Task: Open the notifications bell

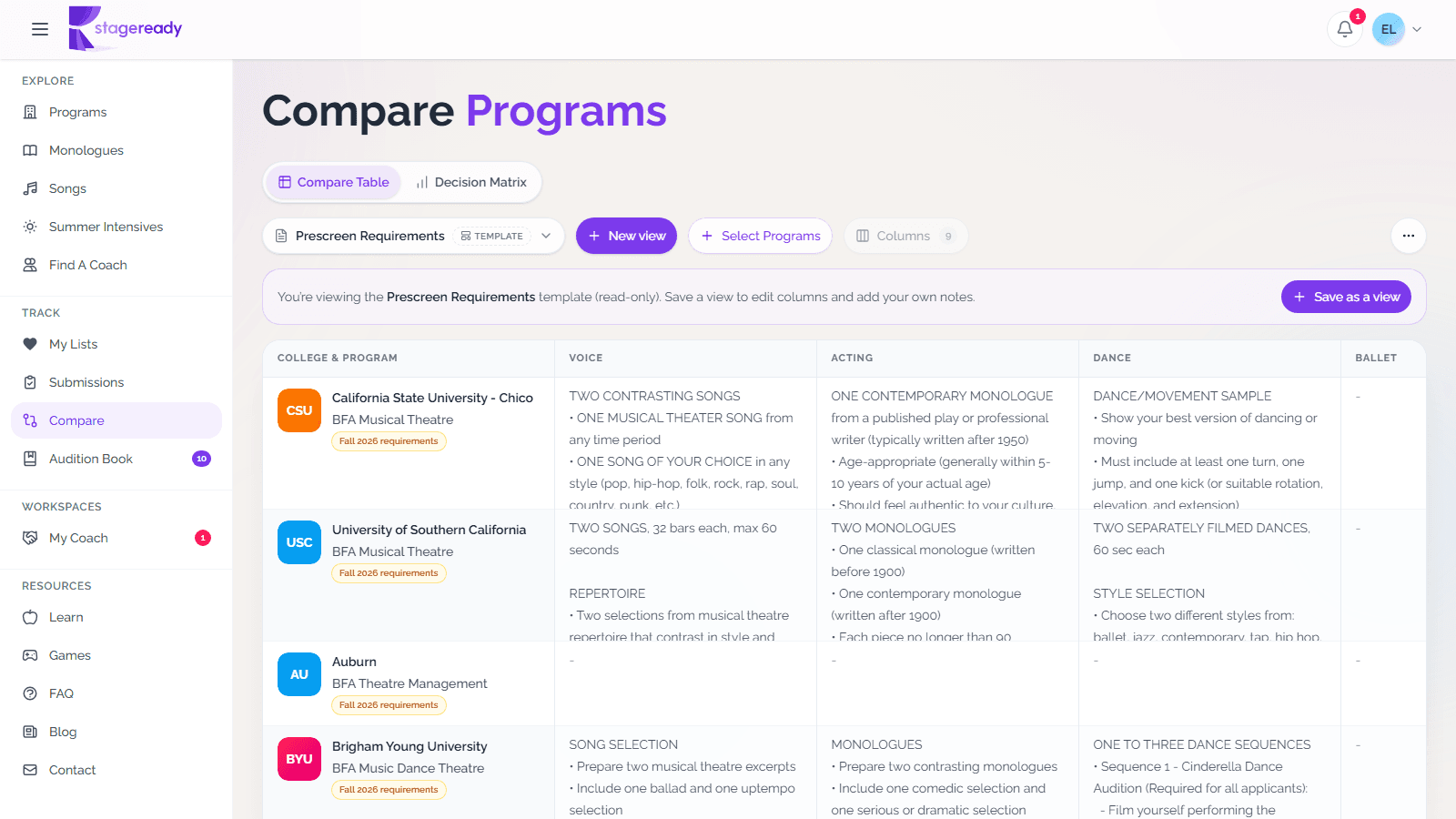Action: tap(1345, 29)
